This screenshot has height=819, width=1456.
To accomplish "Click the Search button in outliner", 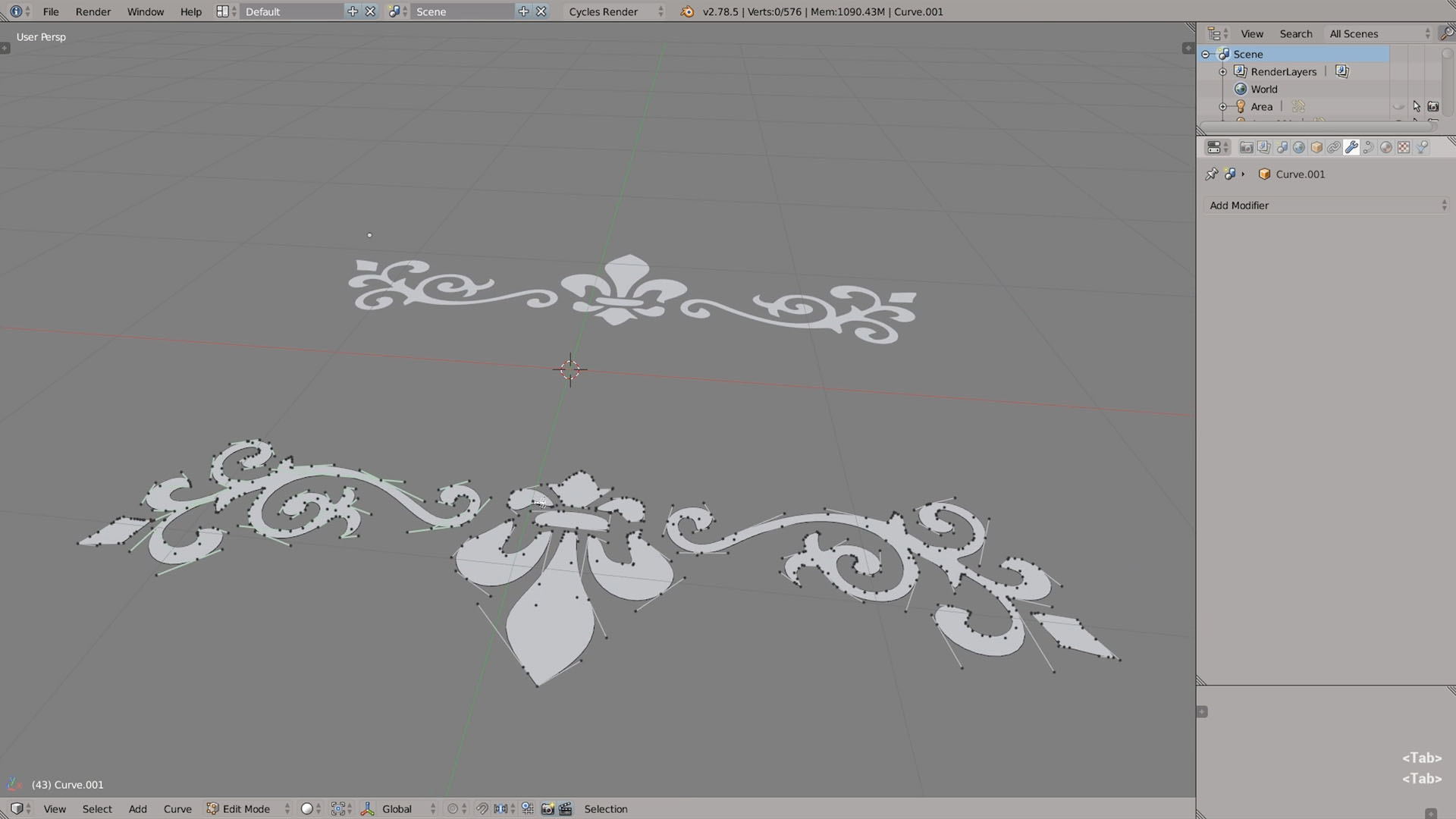I will (1296, 33).
